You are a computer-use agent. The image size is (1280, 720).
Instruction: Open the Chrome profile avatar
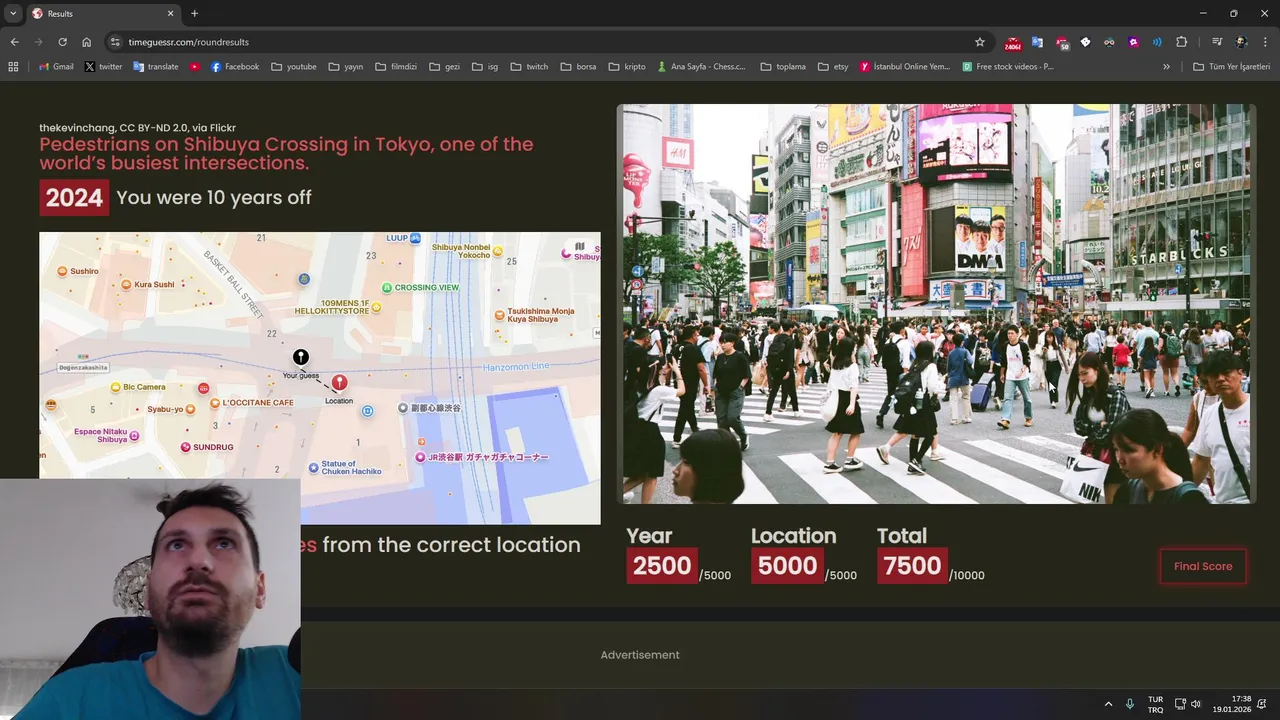click(x=1241, y=42)
